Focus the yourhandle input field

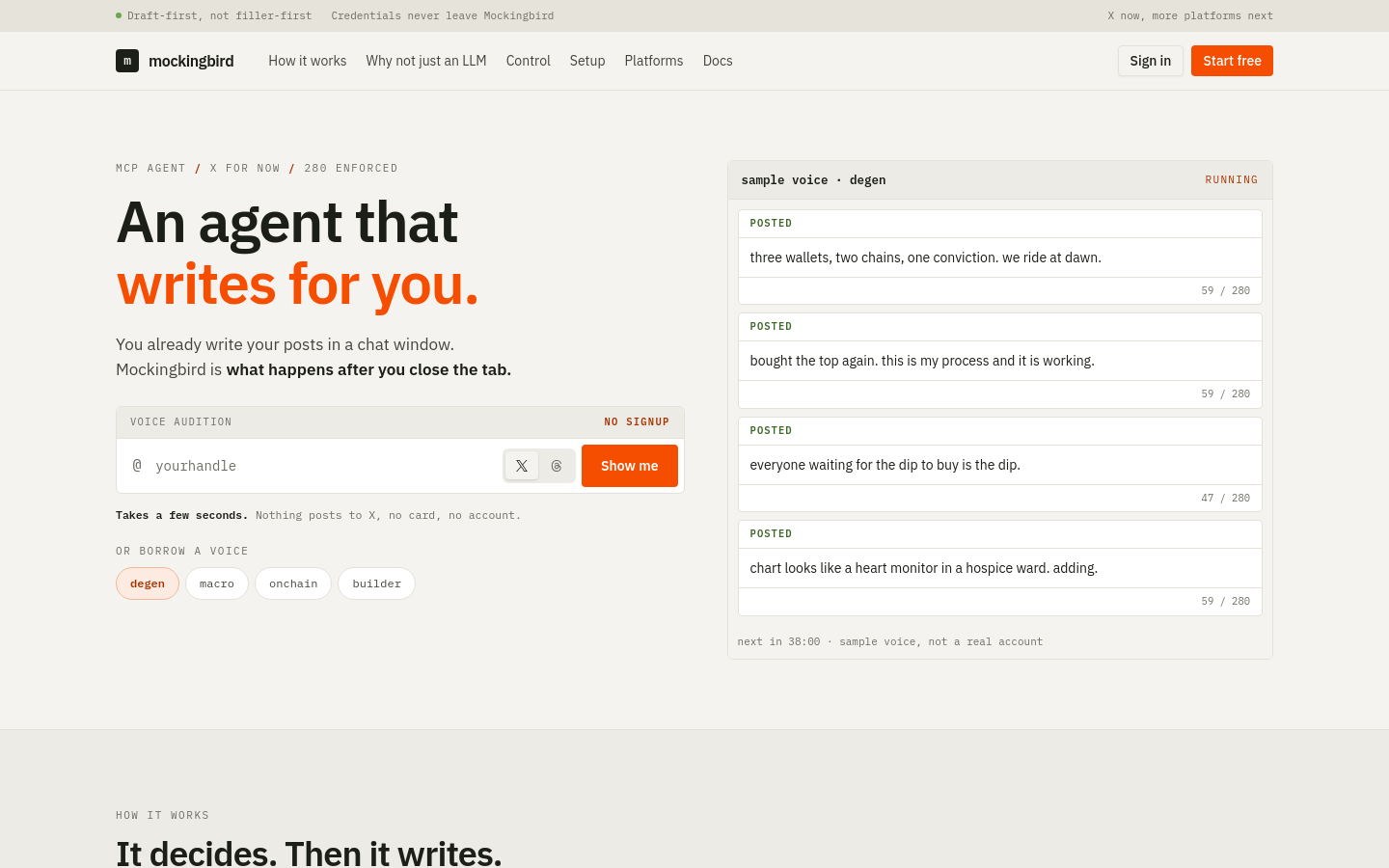[x=323, y=466]
